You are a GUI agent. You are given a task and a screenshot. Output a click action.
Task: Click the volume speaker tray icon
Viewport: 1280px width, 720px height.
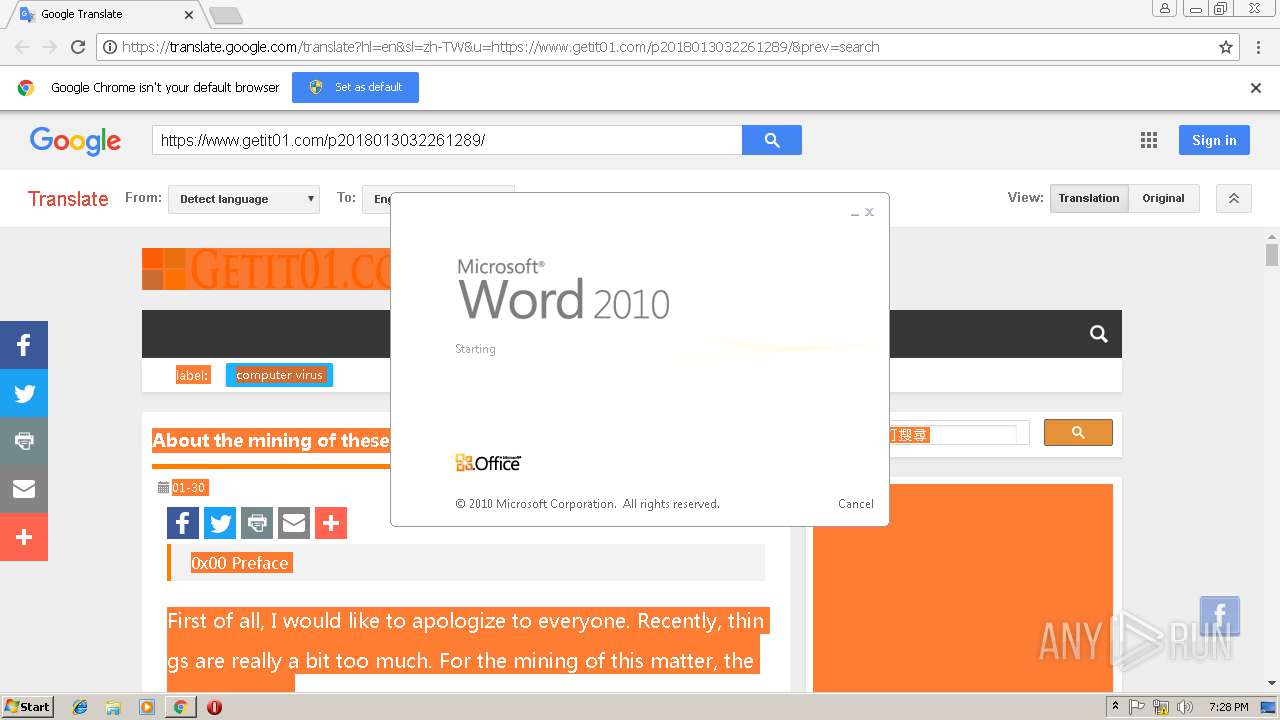tap(1185, 707)
